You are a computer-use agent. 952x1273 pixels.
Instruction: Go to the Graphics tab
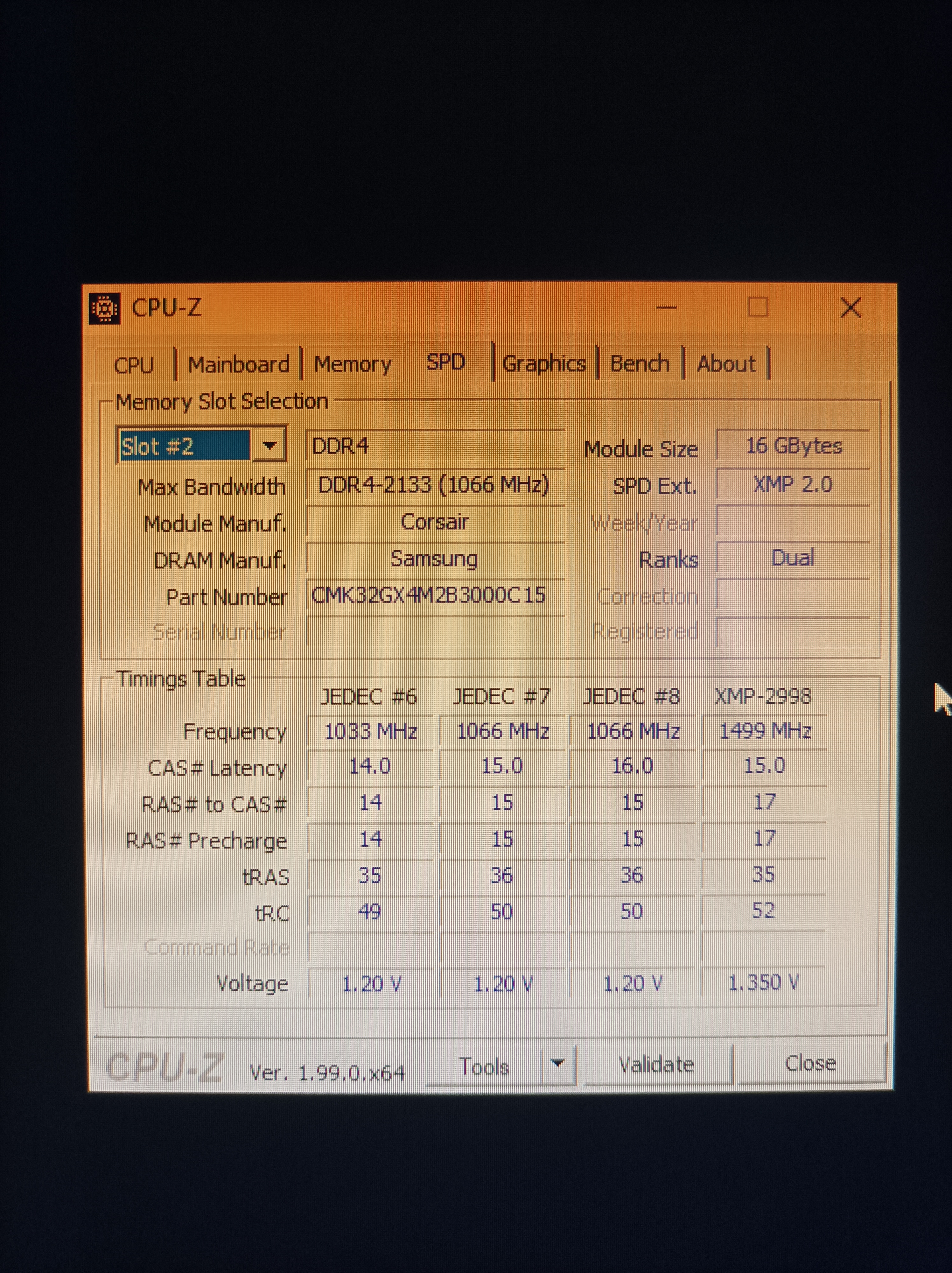[x=543, y=364]
